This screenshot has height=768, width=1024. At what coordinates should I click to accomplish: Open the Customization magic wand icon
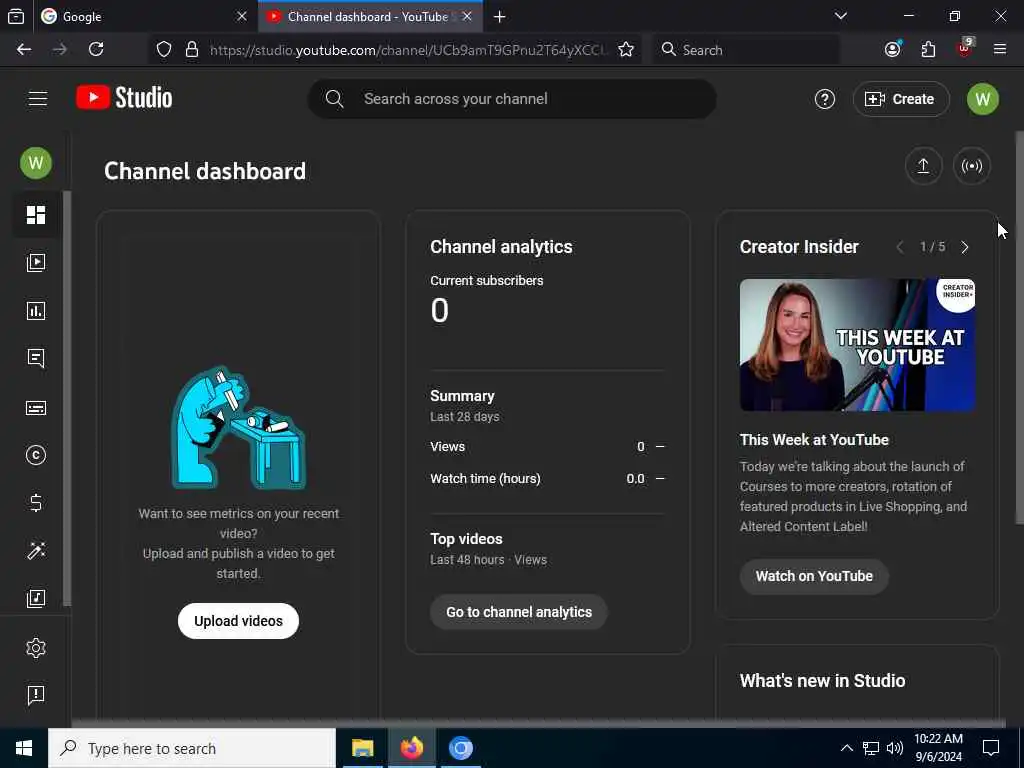point(36,551)
